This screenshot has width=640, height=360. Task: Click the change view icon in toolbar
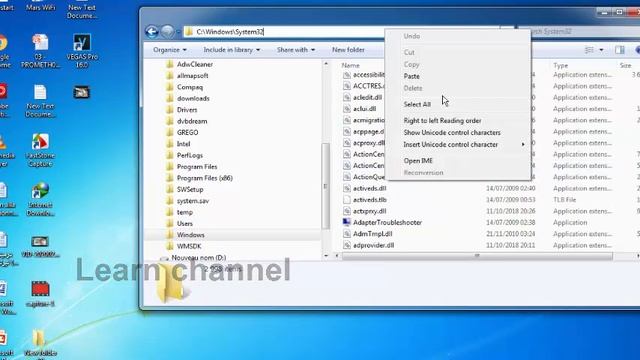589,50
